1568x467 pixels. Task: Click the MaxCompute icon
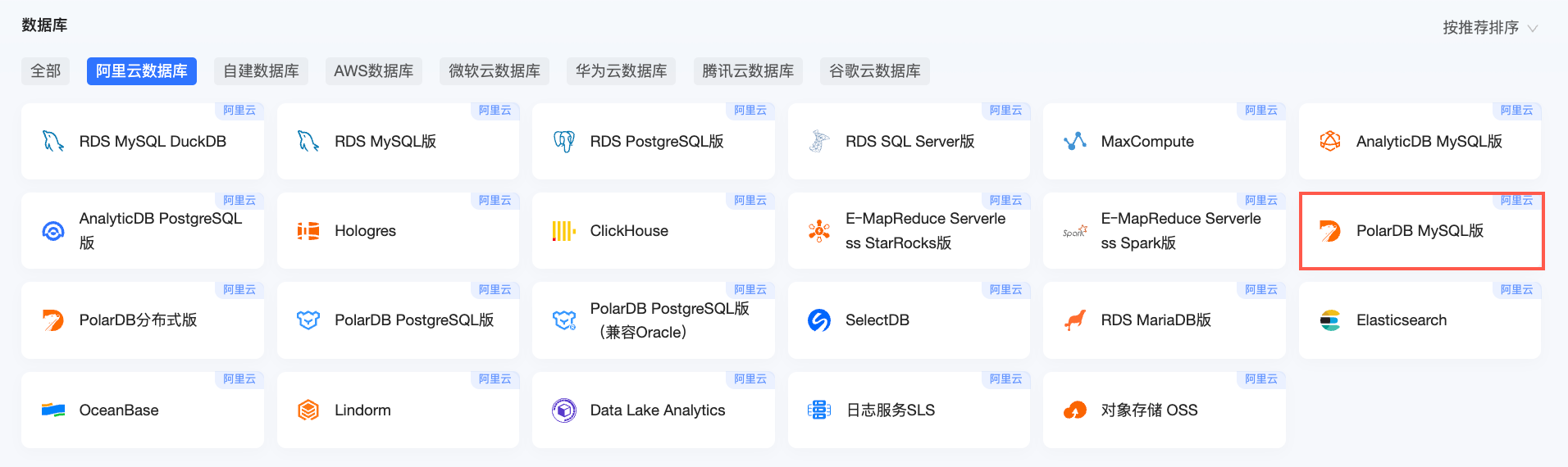pyautogui.click(x=1075, y=142)
